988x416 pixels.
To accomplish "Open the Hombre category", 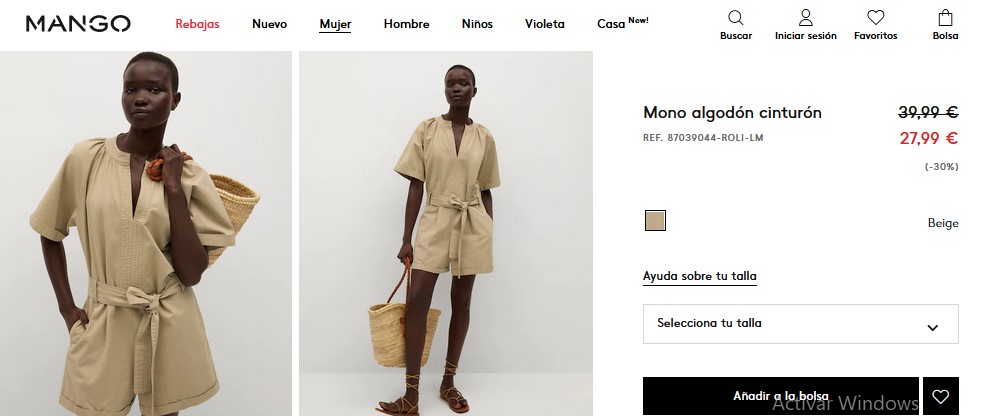I will point(406,24).
